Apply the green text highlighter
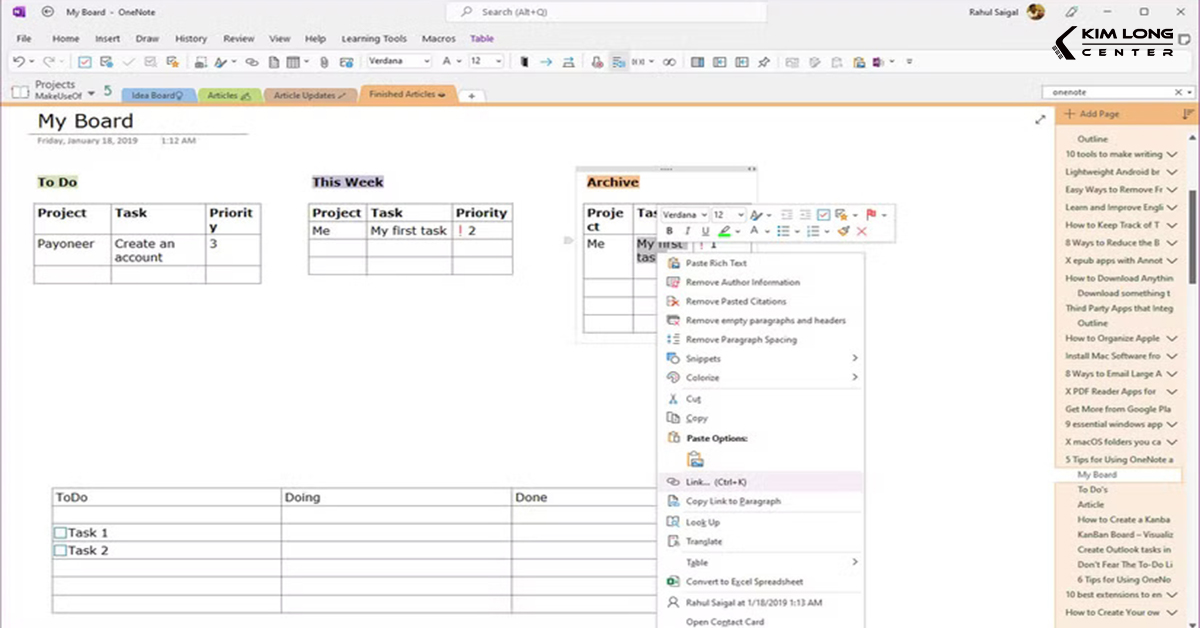This screenshot has width=1200, height=628. coord(723,231)
